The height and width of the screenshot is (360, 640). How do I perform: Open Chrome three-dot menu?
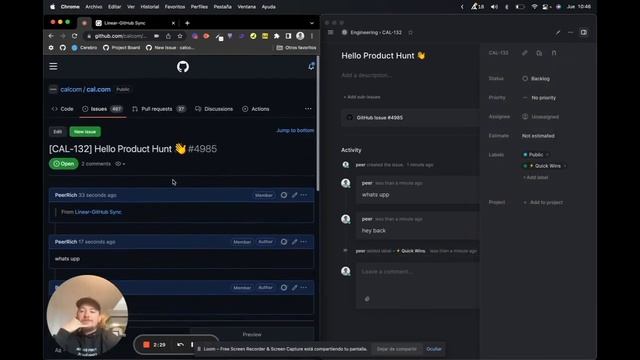click(312, 36)
